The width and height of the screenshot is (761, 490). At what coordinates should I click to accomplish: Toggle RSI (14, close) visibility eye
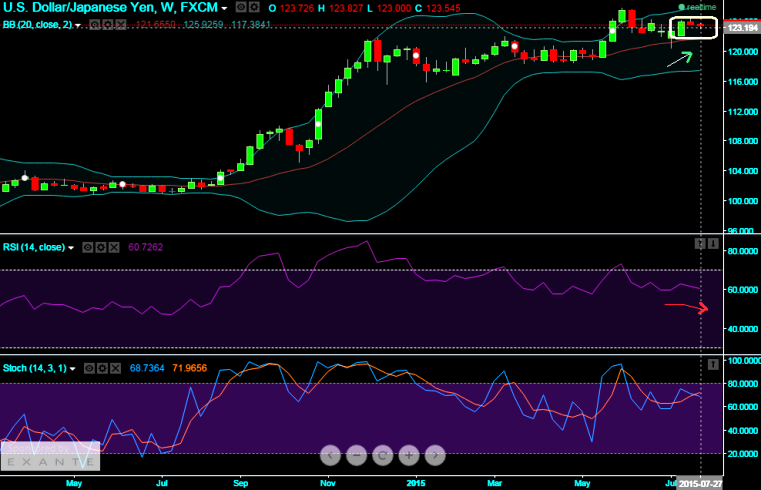point(87,247)
